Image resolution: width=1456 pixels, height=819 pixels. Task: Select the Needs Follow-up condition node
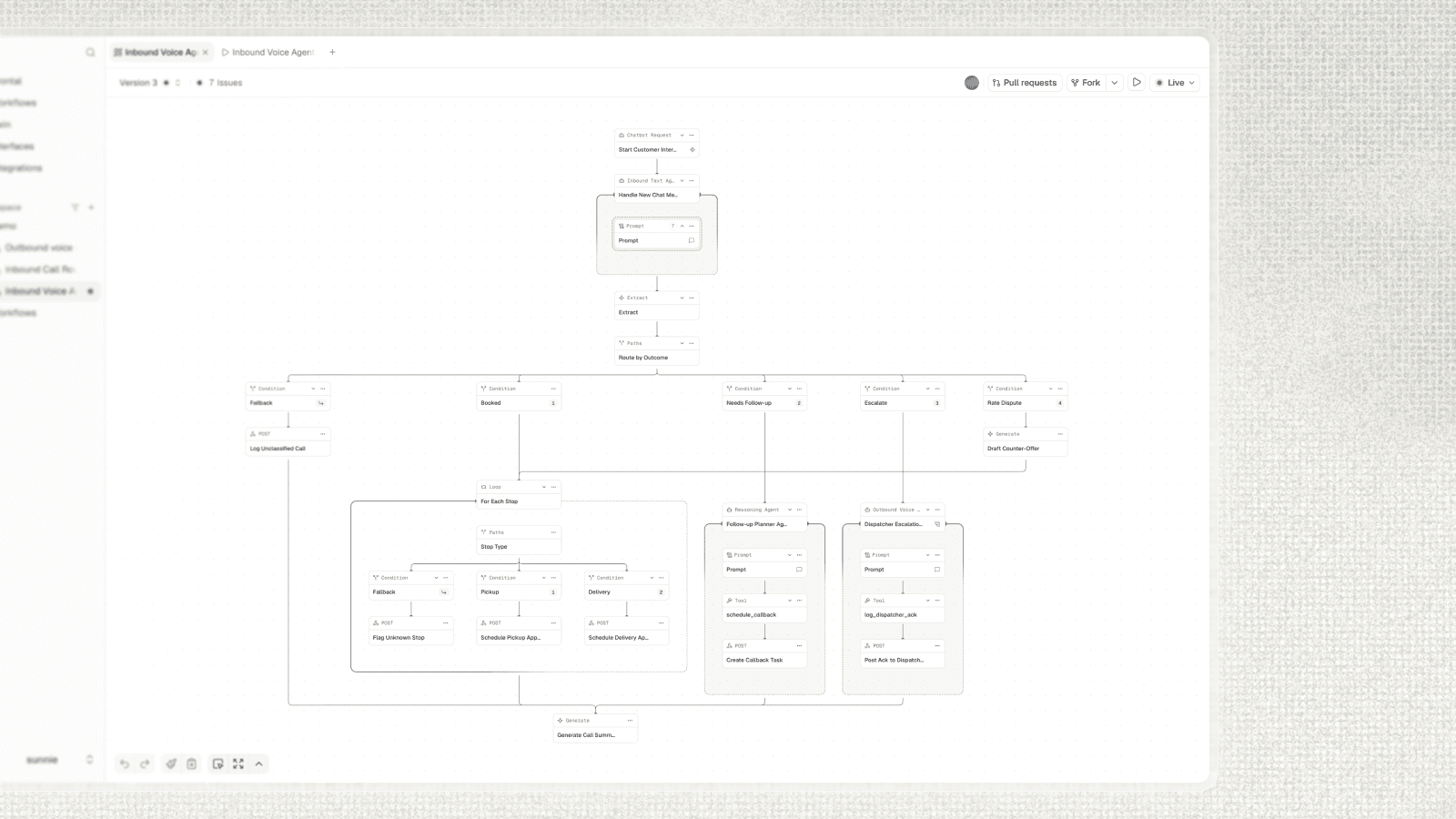click(764, 396)
